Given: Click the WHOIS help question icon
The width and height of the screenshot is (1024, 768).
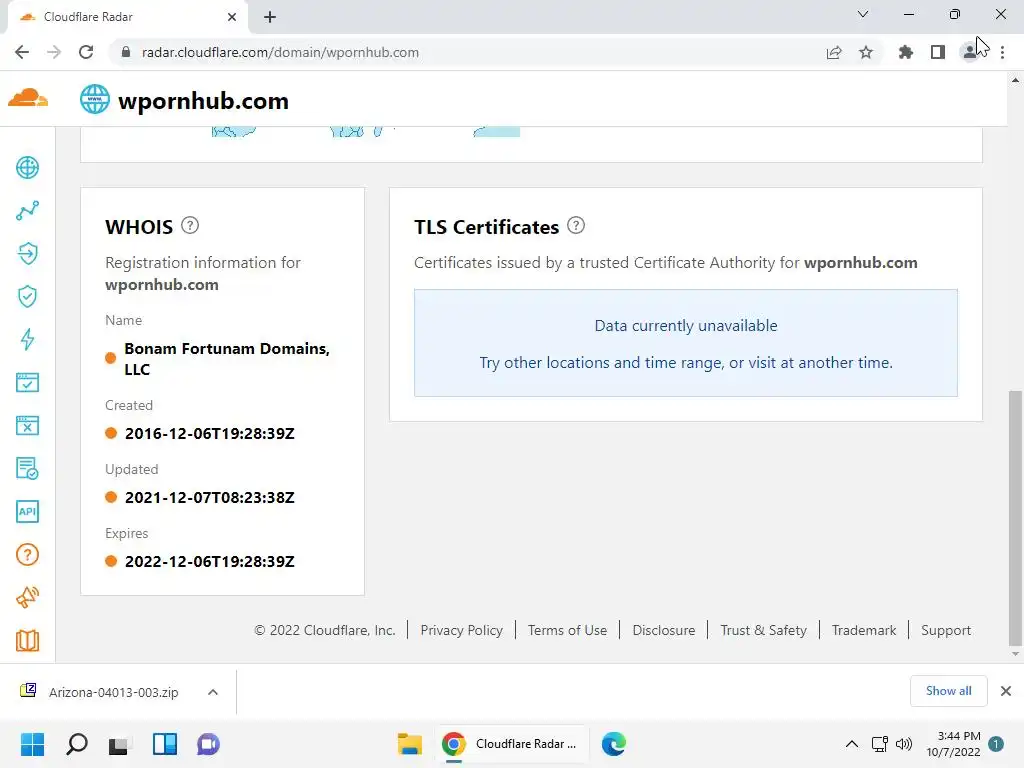Looking at the screenshot, I should [190, 225].
